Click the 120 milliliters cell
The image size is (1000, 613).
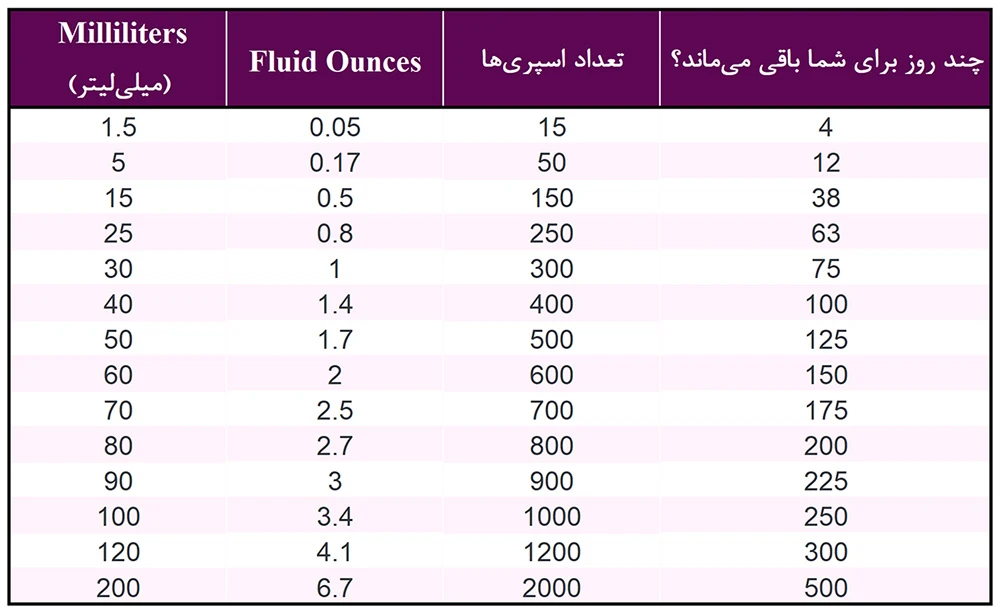(x=119, y=552)
